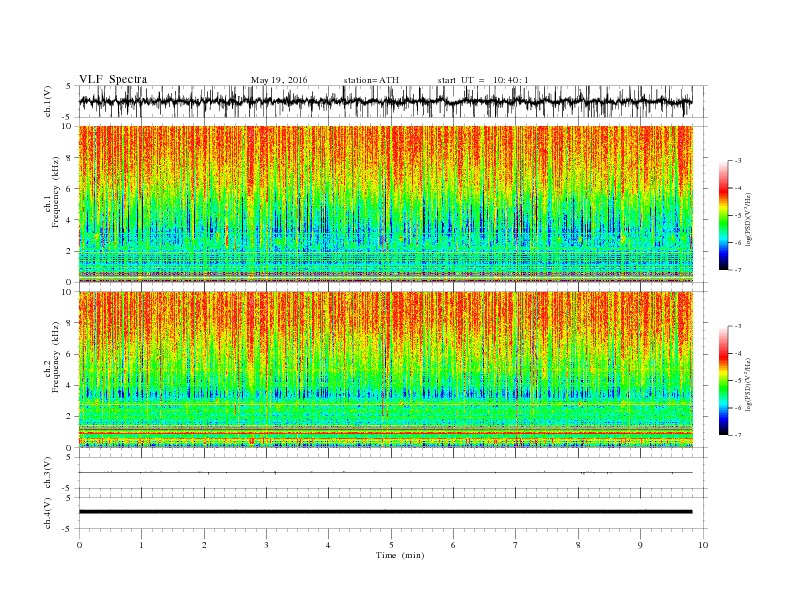The image size is (792, 612).
Task: Click the ch.1 "Frequency (kHz)" axis label
Action: [55, 192]
